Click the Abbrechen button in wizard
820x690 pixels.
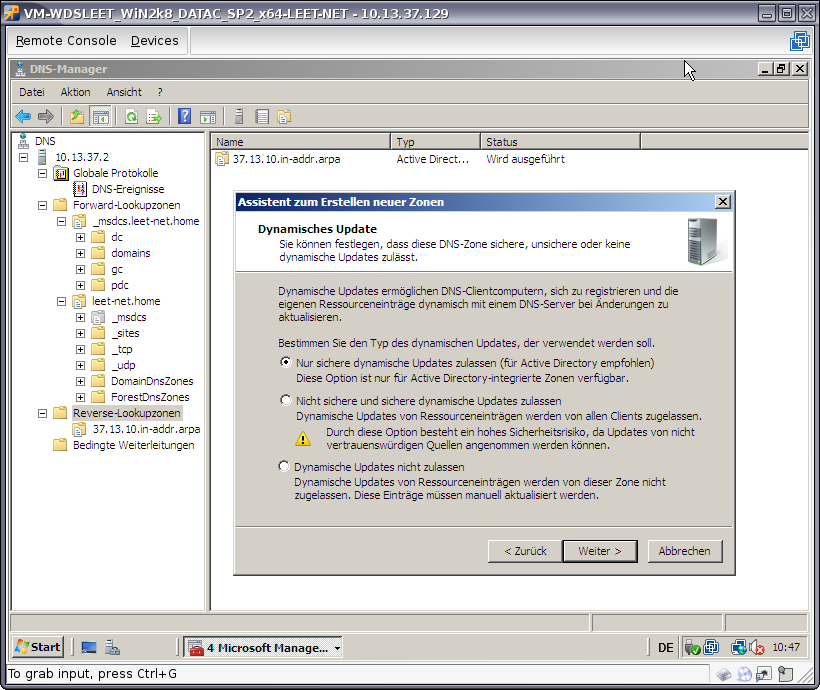pos(685,551)
